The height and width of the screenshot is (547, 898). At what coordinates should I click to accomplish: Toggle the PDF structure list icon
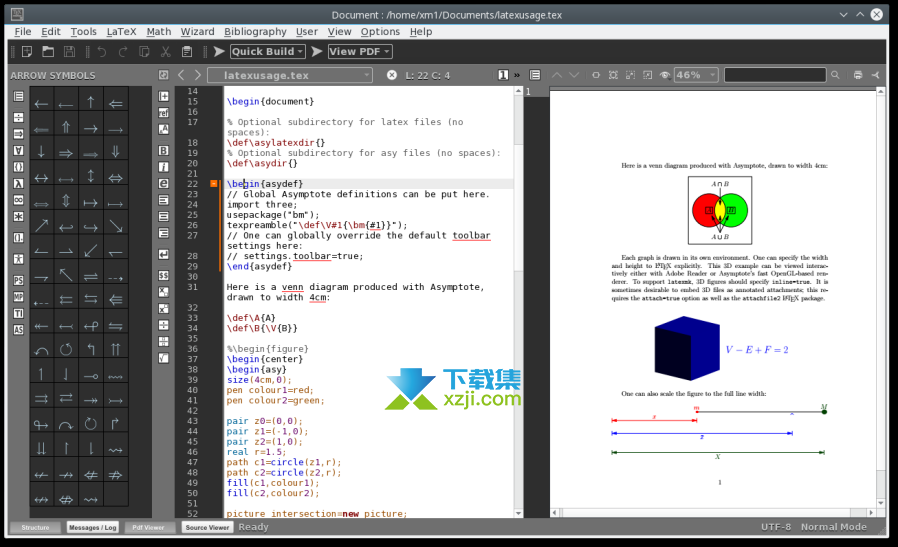pos(535,75)
